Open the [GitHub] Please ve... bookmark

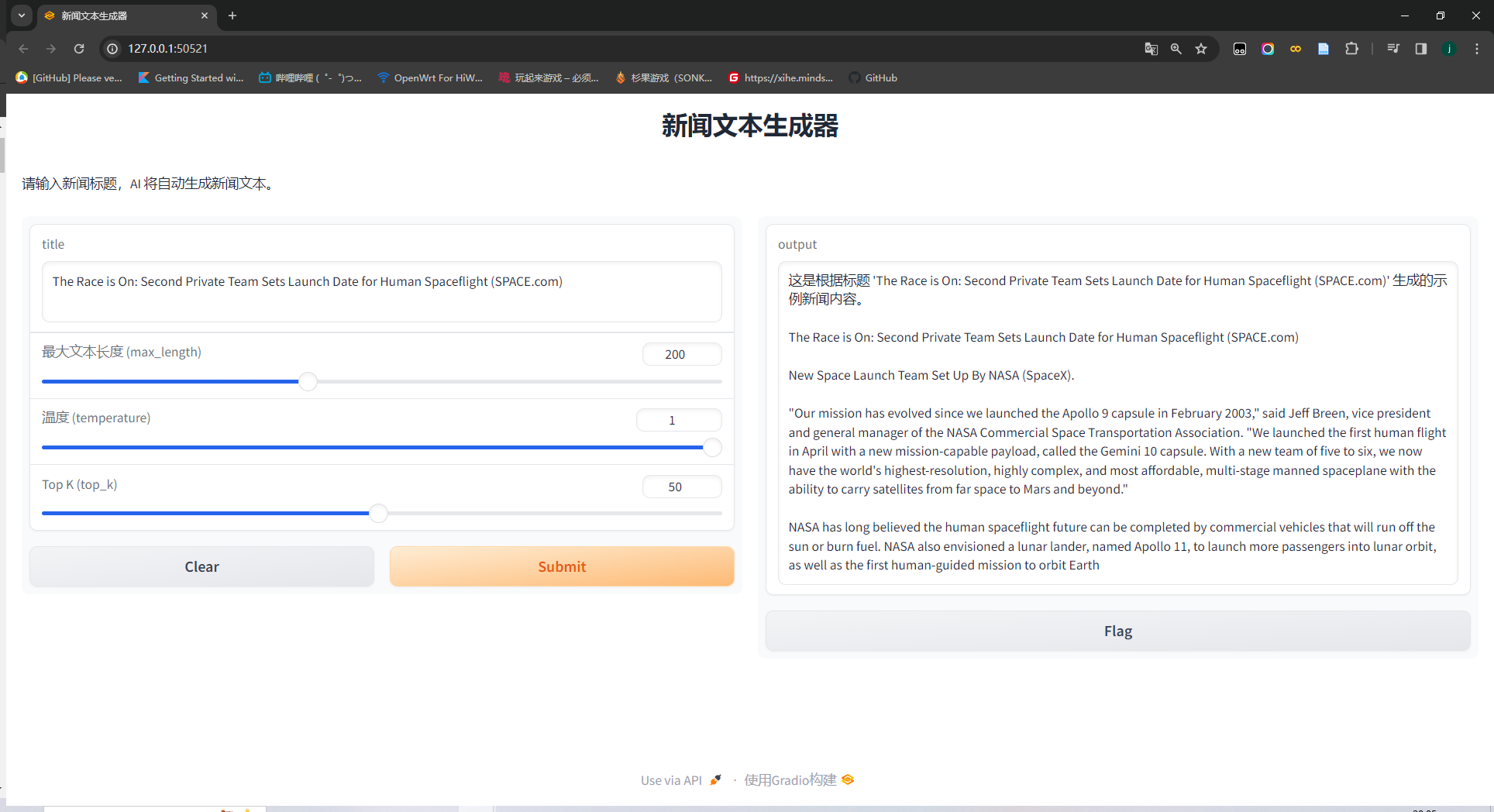pyautogui.click(x=69, y=77)
